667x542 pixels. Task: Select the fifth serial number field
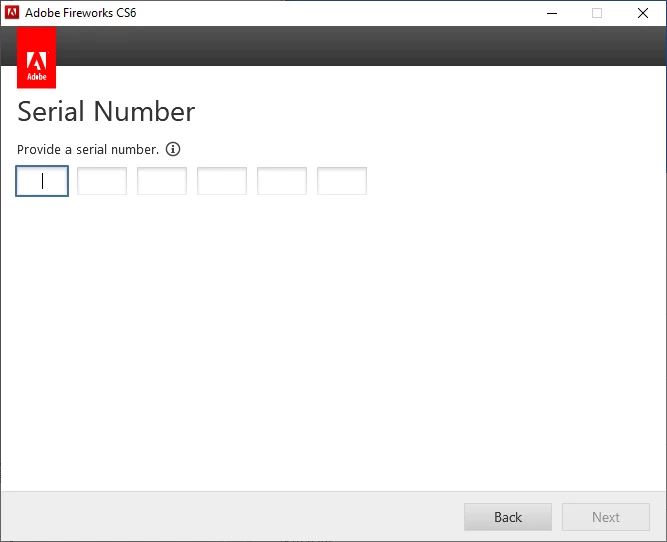tap(282, 181)
